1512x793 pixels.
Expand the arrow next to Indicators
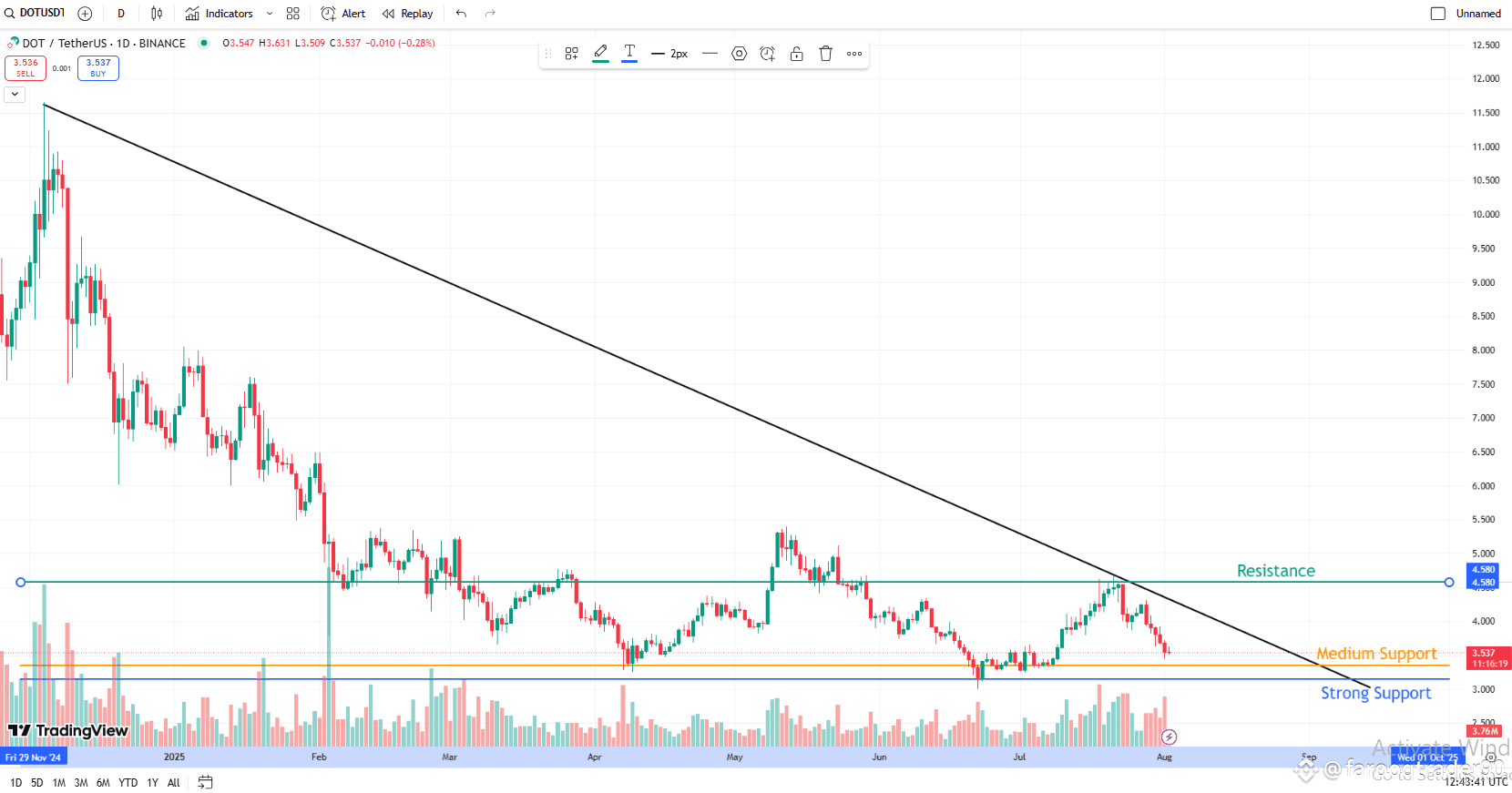[270, 14]
